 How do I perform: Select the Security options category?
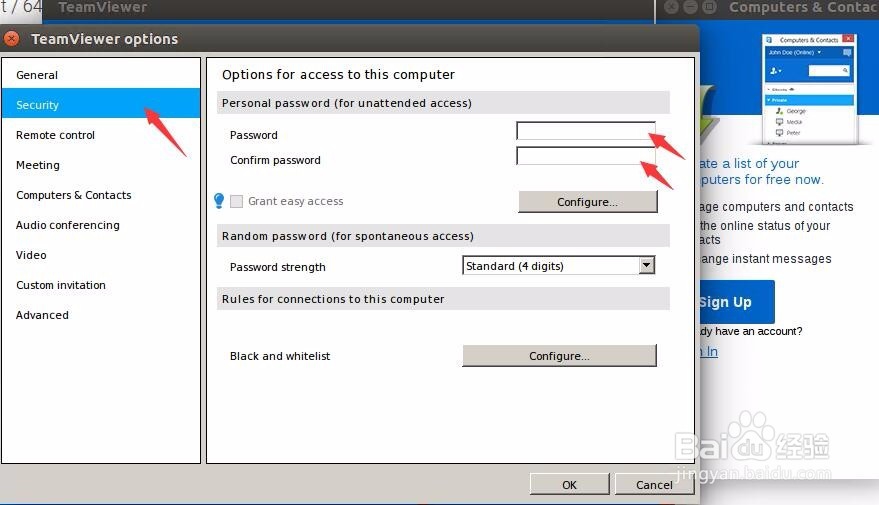[38, 105]
